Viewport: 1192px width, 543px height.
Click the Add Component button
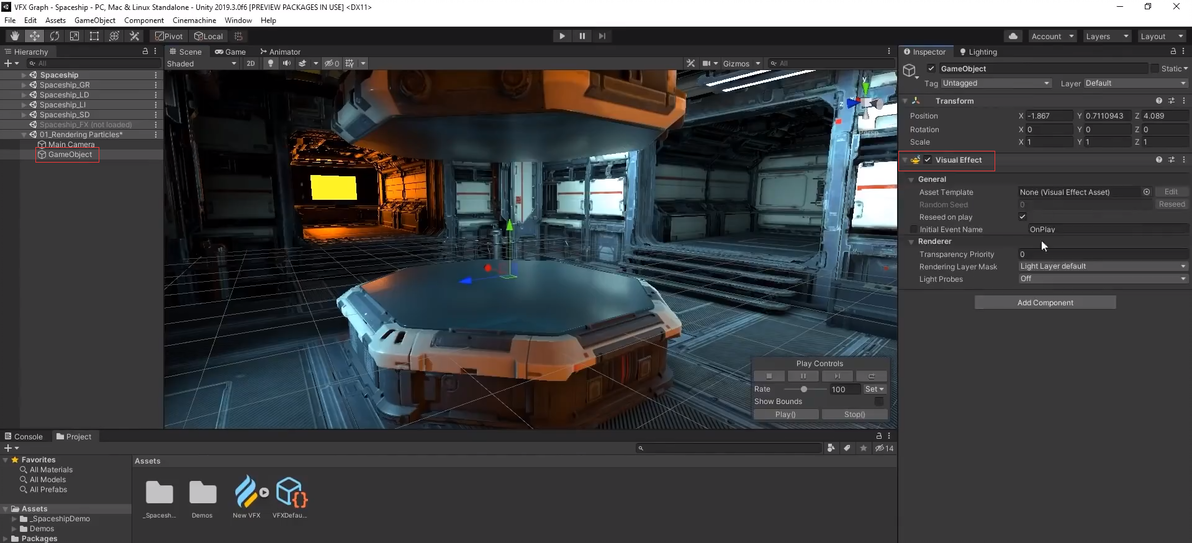(x=1045, y=303)
